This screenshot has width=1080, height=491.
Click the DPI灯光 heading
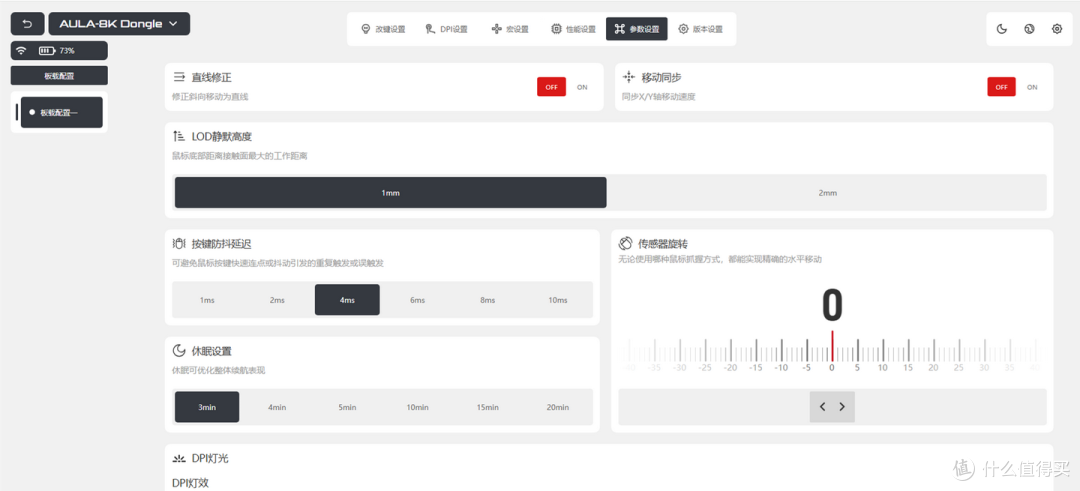click(210, 458)
